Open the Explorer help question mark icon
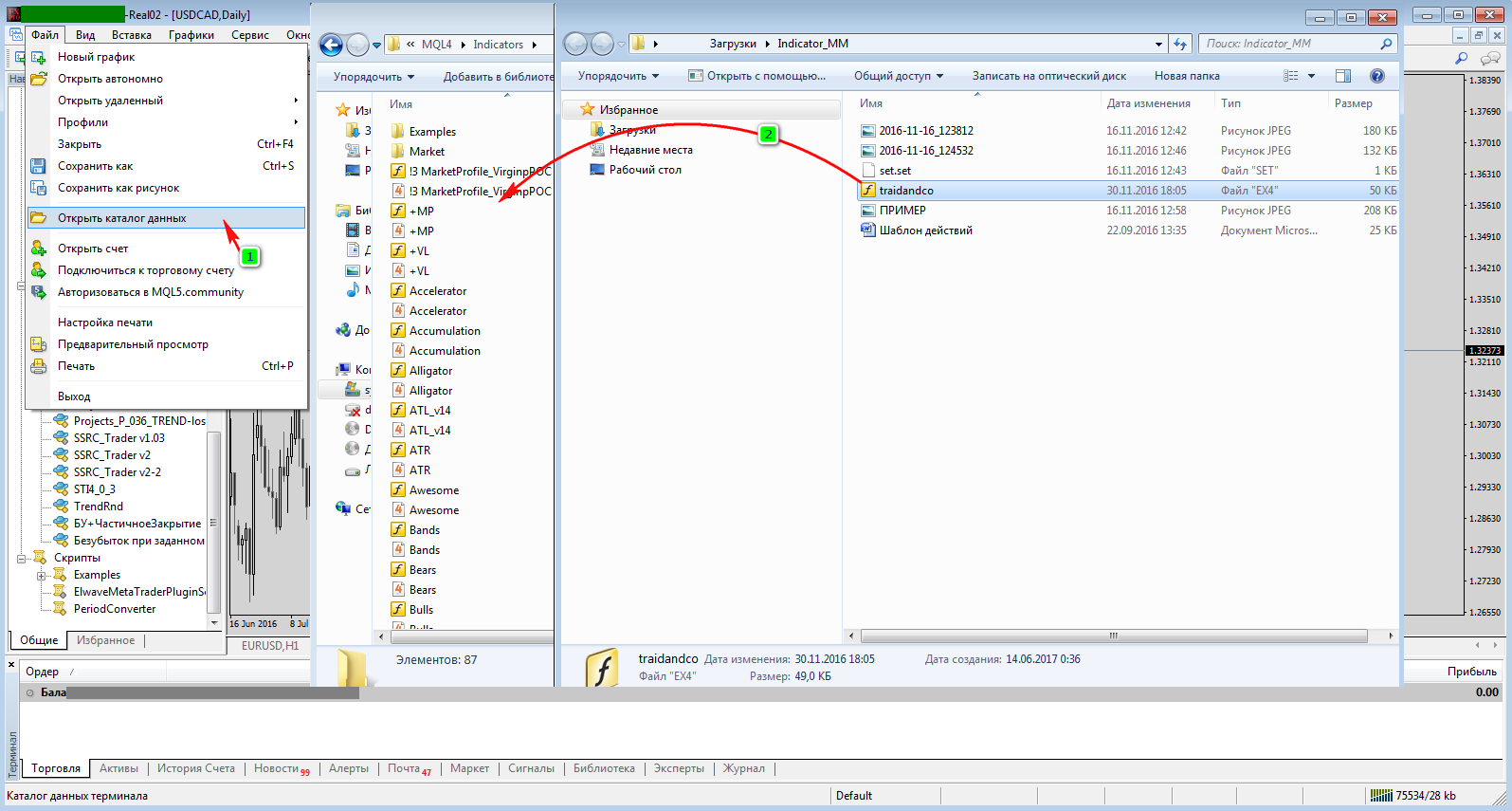The image size is (1512, 811). click(x=1377, y=76)
